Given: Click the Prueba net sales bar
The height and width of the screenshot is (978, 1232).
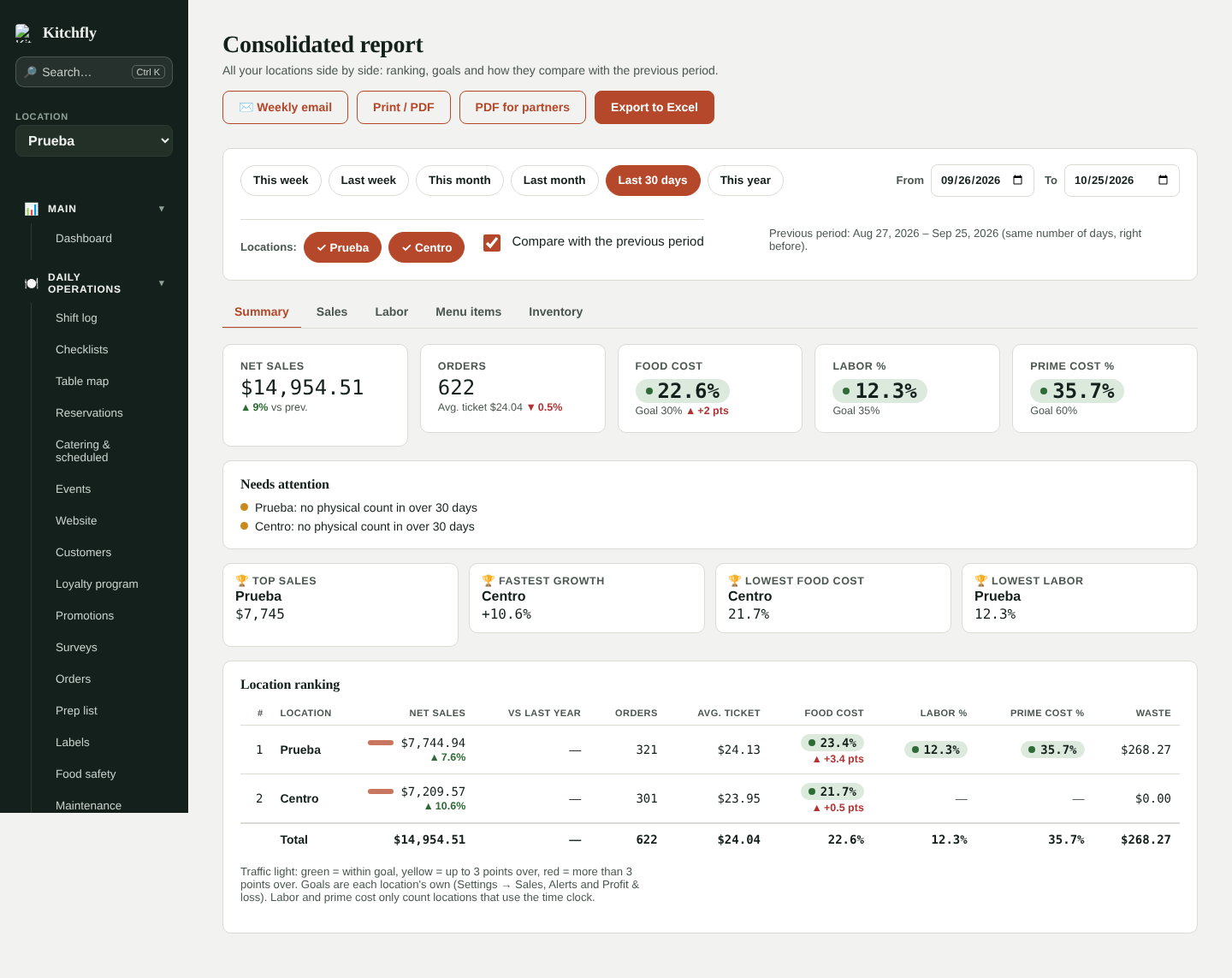Looking at the screenshot, I should click(381, 743).
